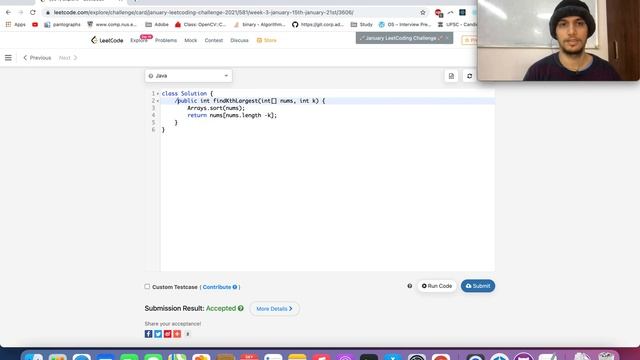Open the pantographs bookmark
The image size is (640, 360).
(62, 24)
